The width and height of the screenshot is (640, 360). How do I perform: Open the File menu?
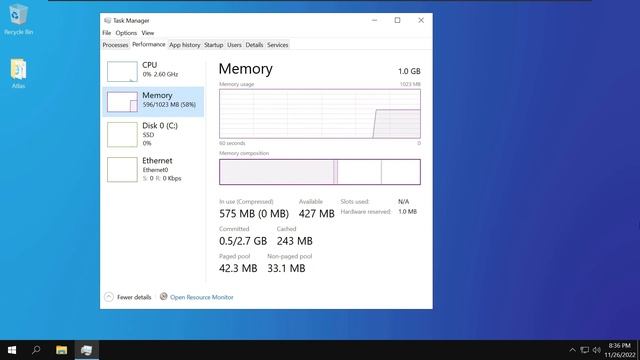pos(107,33)
